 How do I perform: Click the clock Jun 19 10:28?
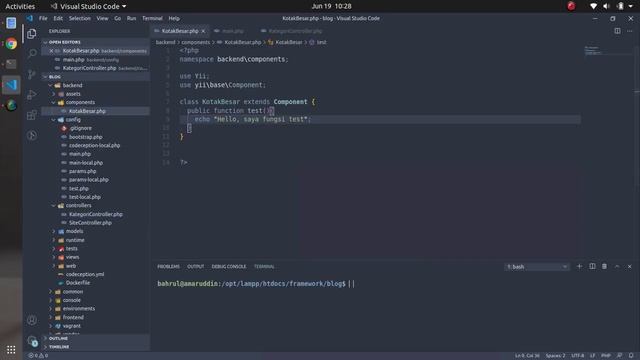[x=331, y=6]
